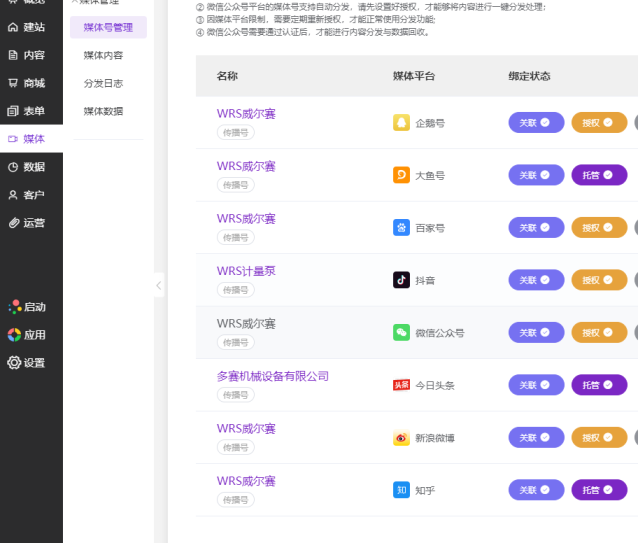The width and height of the screenshot is (638, 543).
Task: Toggle 授权 status for the 抖音 row
Action: (598, 280)
